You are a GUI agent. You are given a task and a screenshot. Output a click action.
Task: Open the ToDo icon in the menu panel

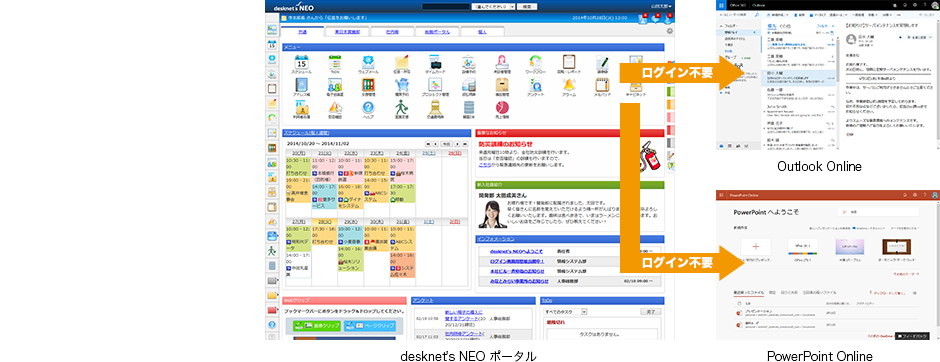point(335,61)
